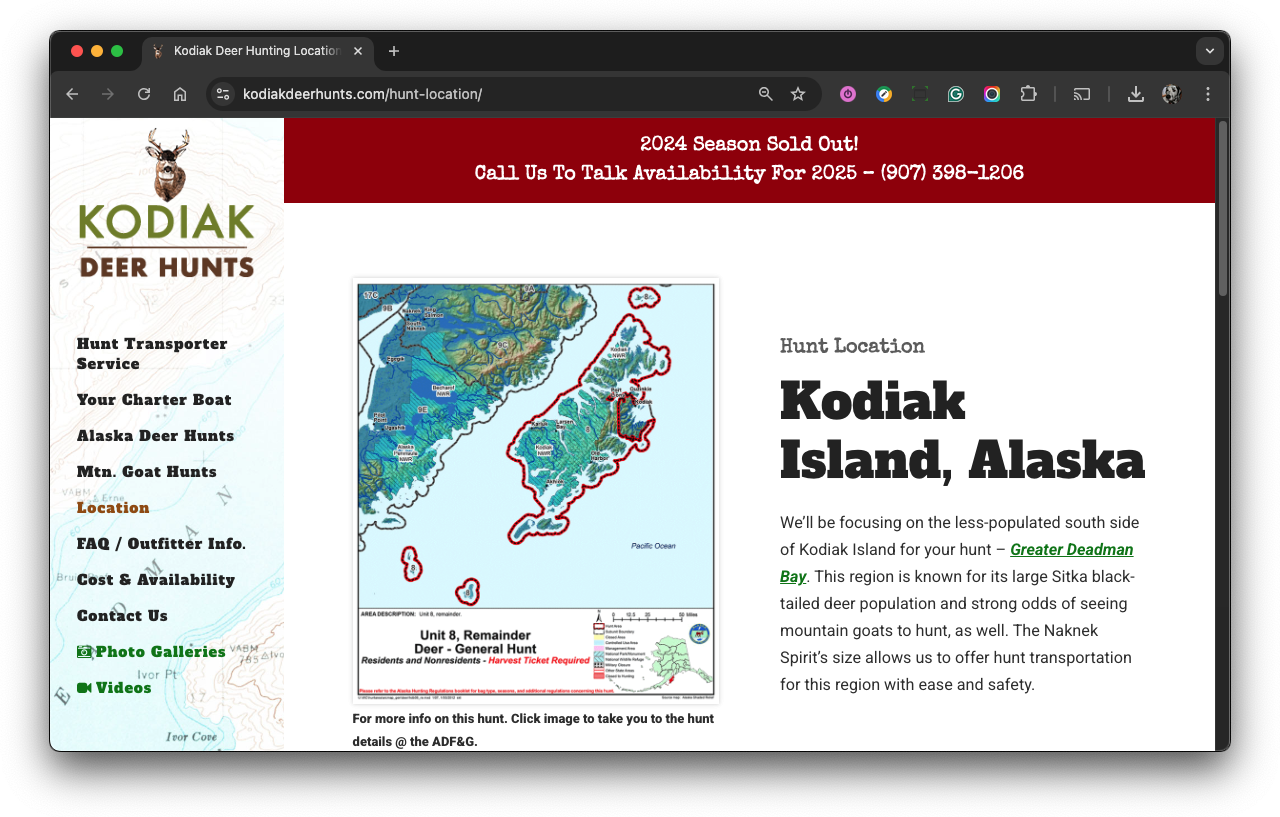Click the Unit 8 hunt map image
Viewport: 1280px width, 817px height.
(x=536, y=491)
